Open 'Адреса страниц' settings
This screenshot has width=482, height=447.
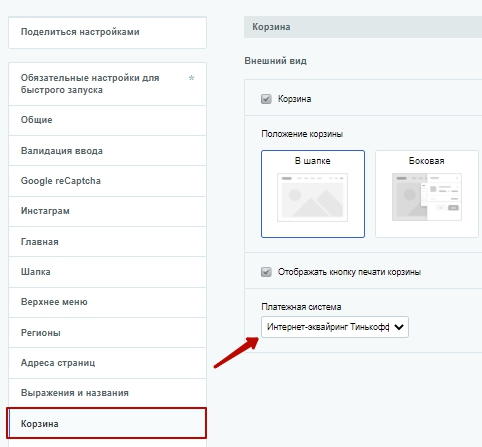point(107,363)
